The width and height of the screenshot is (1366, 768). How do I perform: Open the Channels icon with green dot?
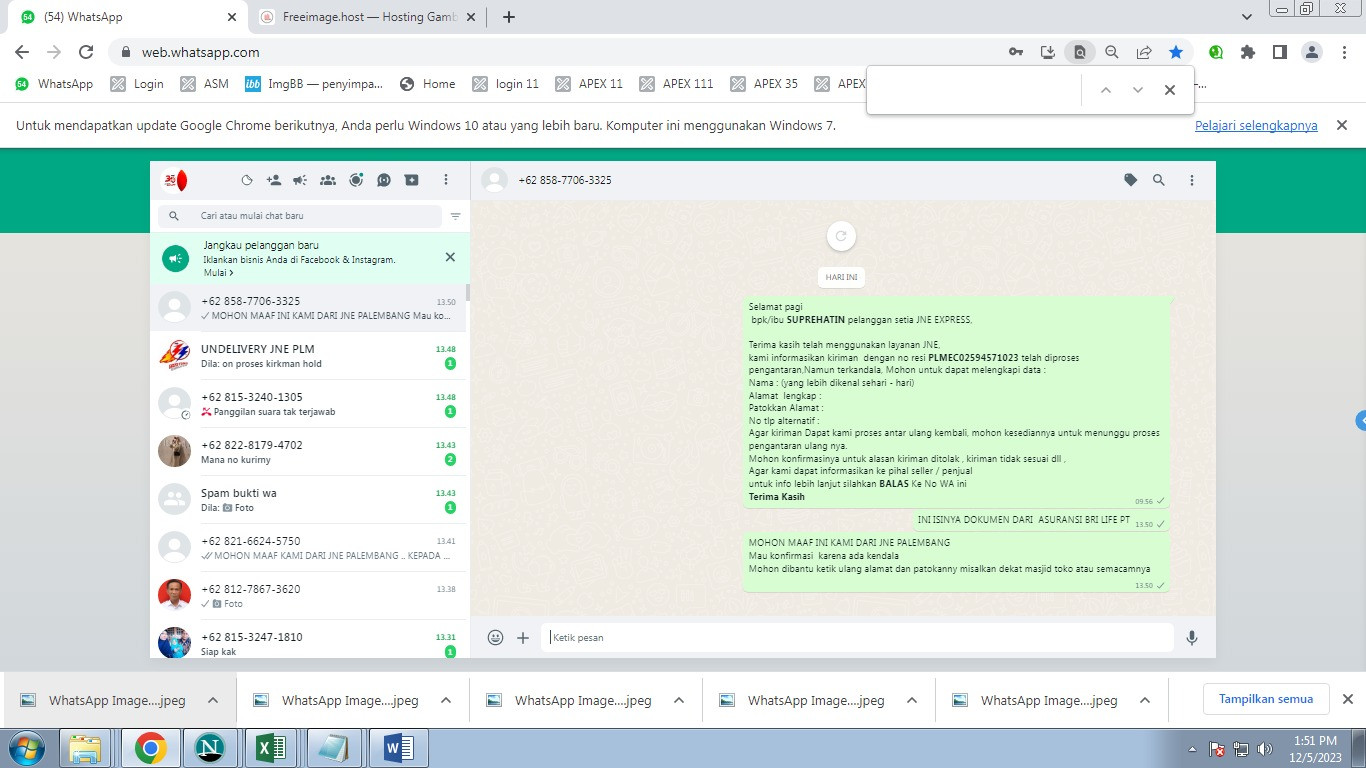[356, 180]
